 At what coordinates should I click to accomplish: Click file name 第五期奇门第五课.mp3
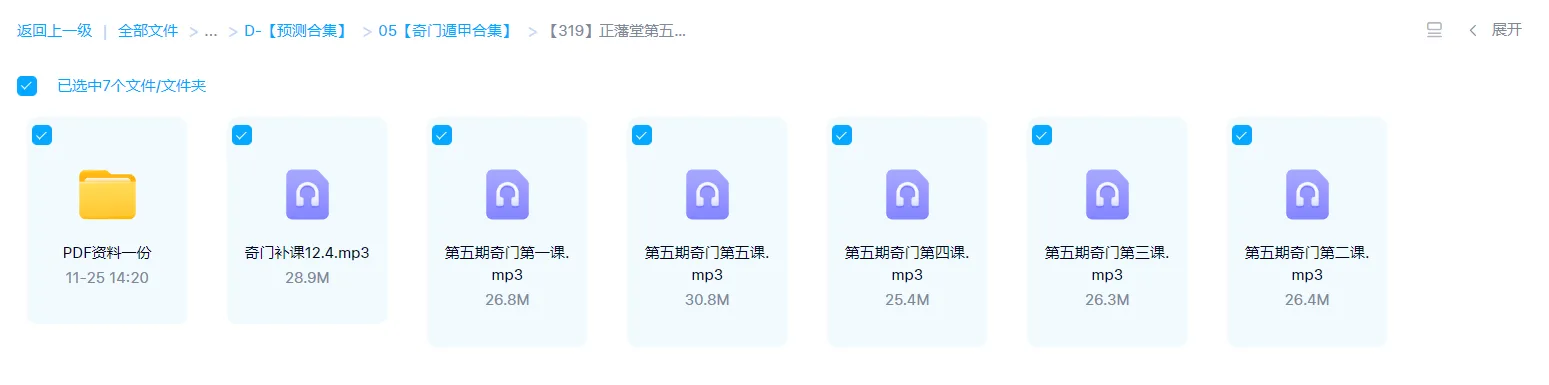click(707, 264)
